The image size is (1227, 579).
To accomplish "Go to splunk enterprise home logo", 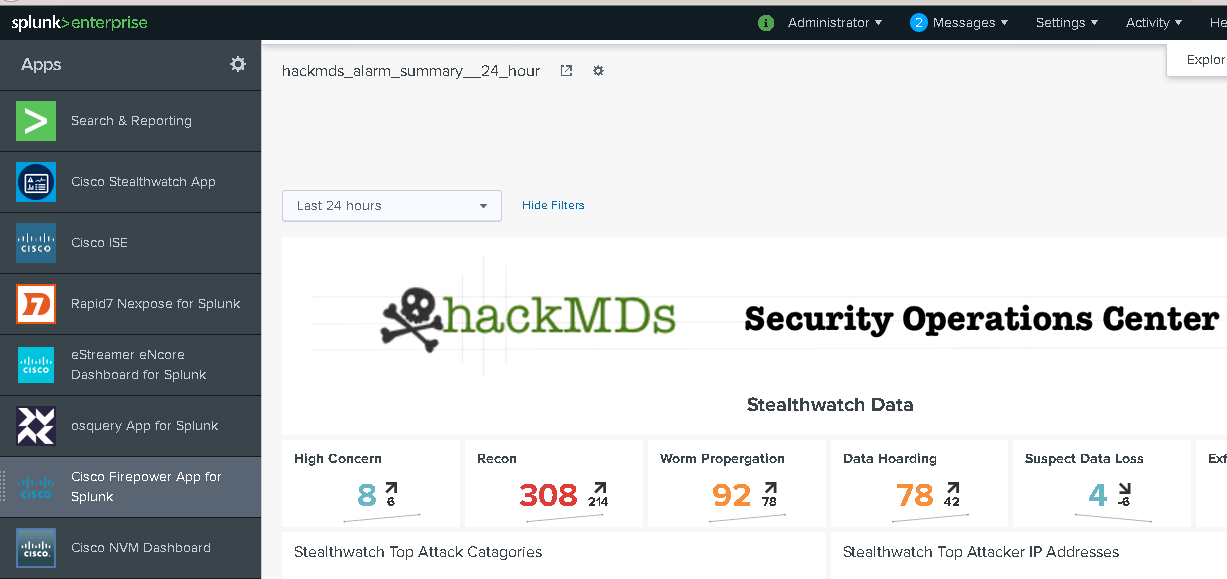I will [x=78, y=22].
